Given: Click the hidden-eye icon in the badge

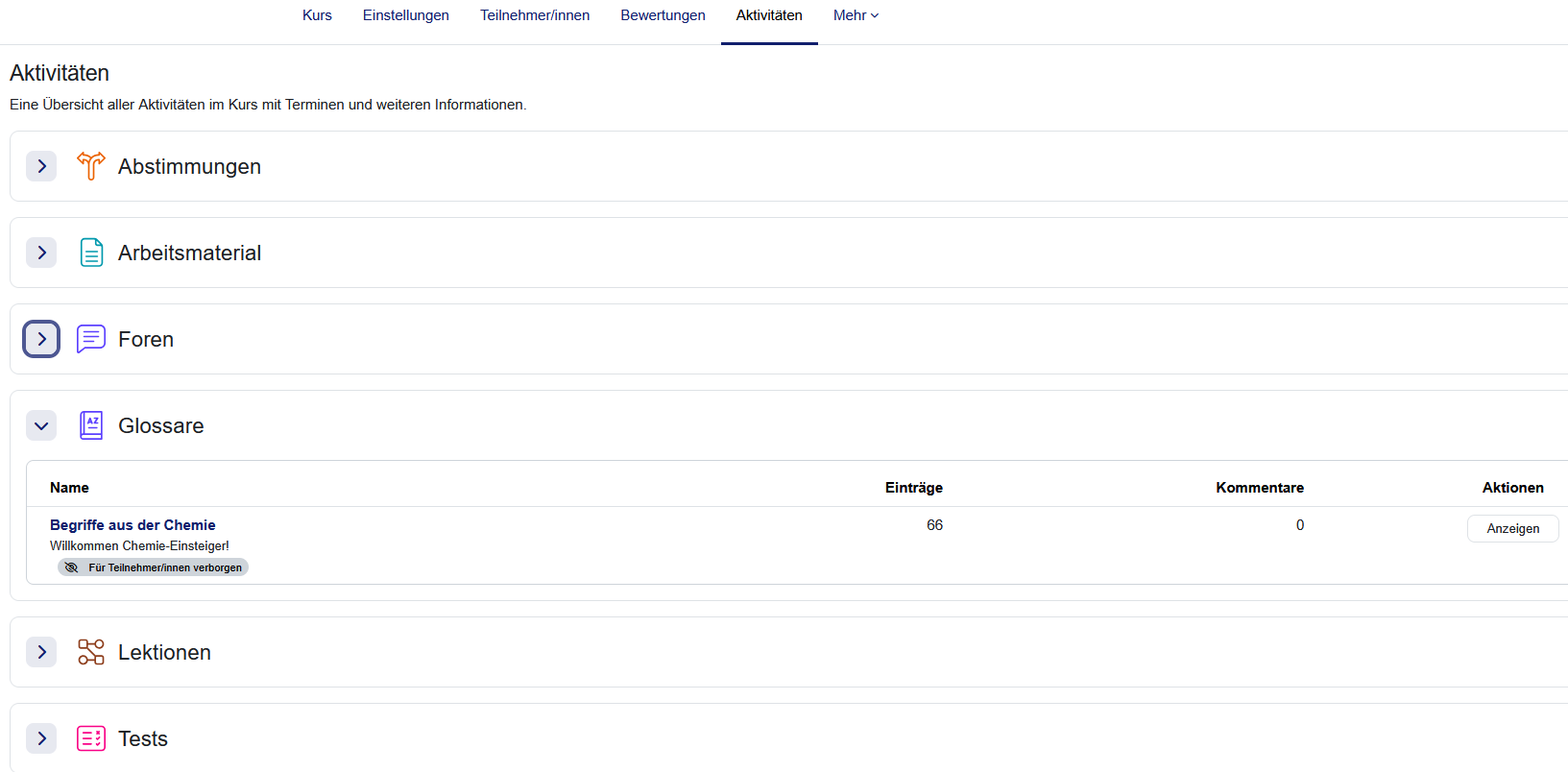Looking at the screenshot, I should pos(71,567).
